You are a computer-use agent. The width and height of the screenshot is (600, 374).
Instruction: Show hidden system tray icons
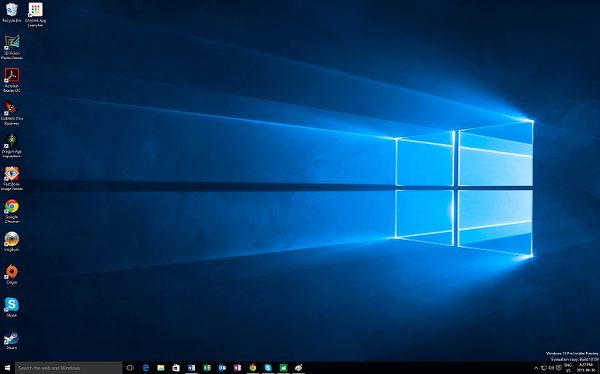click(x=536, y=368)
